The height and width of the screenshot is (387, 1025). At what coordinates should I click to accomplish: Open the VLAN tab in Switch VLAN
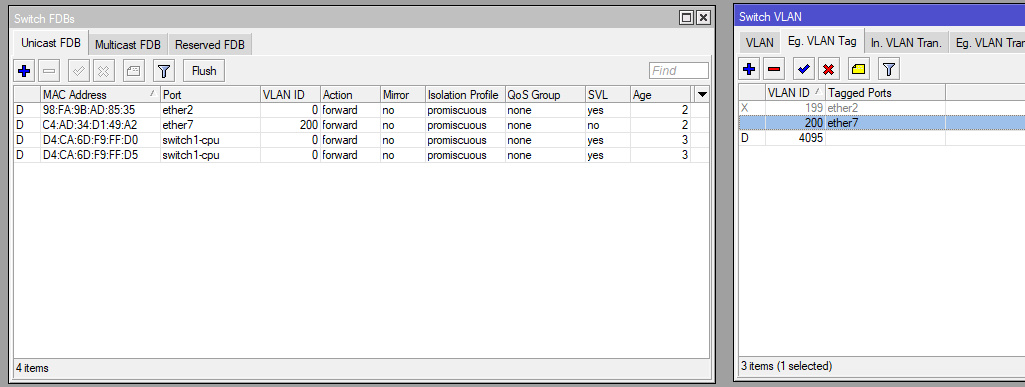[x=760, y=43]
